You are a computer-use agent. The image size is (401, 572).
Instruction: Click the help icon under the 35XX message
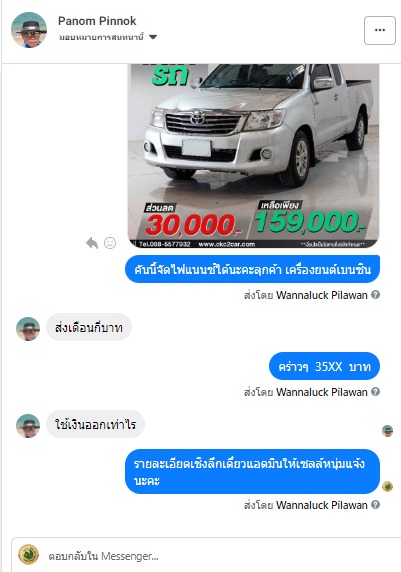(375, 391)
